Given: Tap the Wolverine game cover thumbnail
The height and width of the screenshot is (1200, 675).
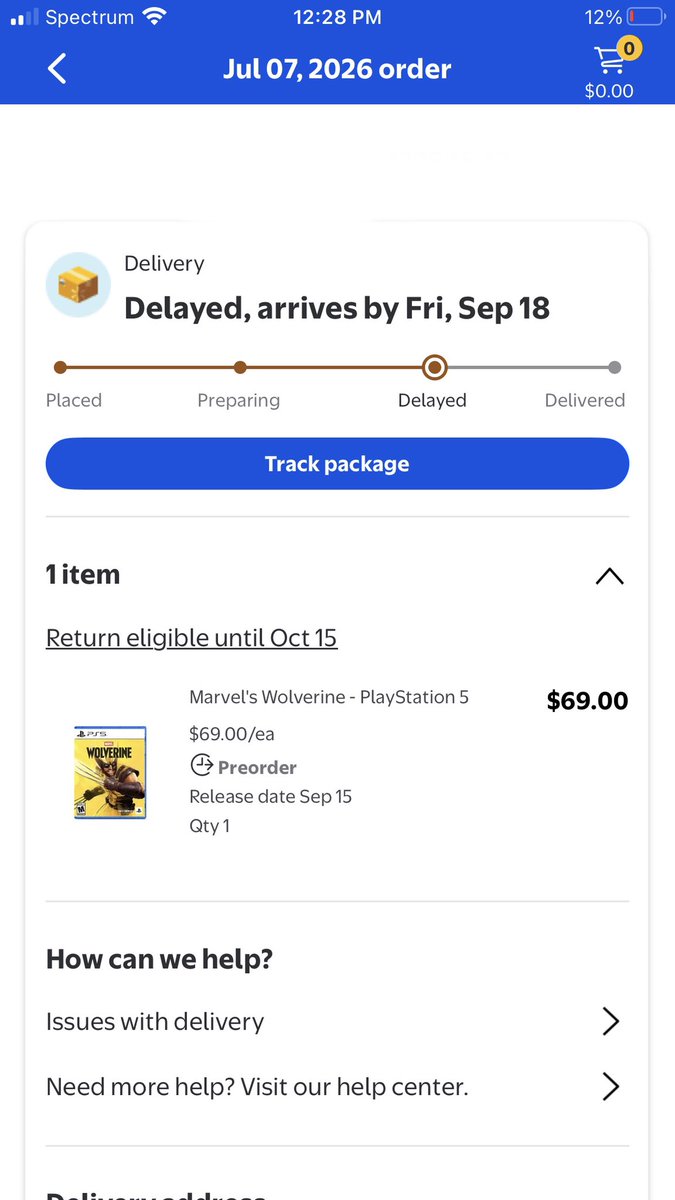Looking at the screenshot, I should coord(110,772).
